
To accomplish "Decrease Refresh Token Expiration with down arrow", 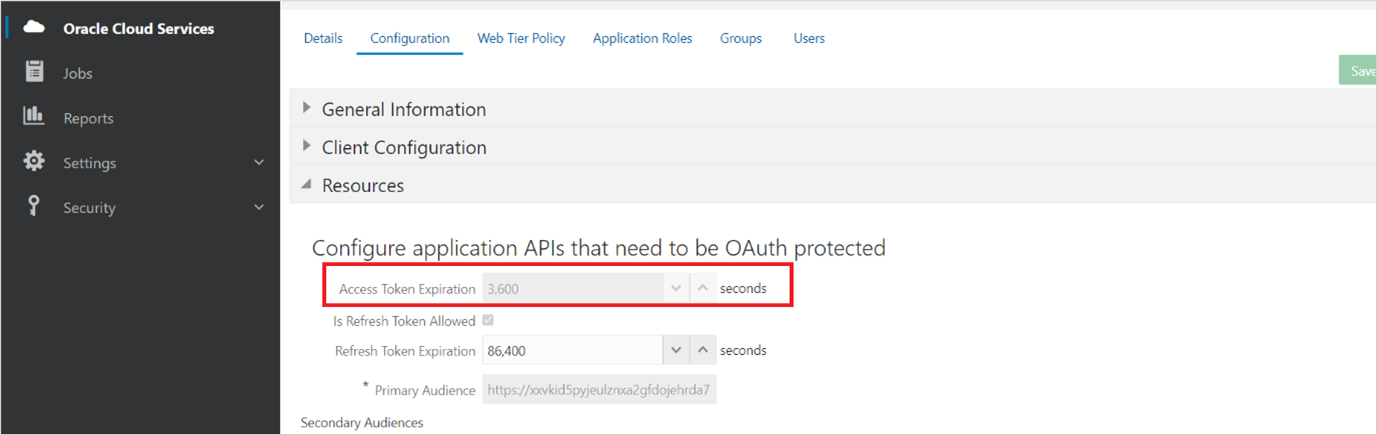I will point(676,350).
